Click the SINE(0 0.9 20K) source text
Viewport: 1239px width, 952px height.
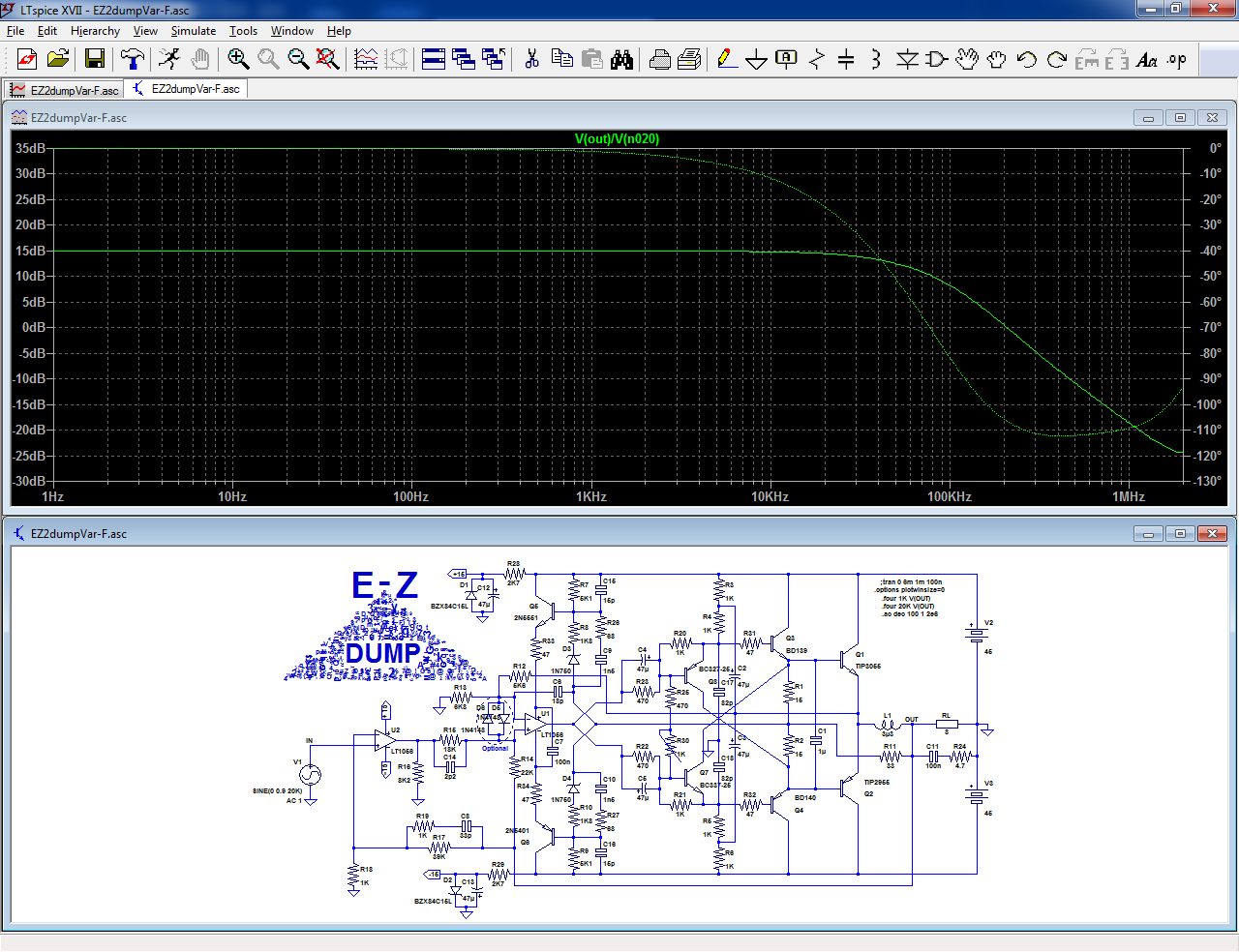tap(278, 790)
